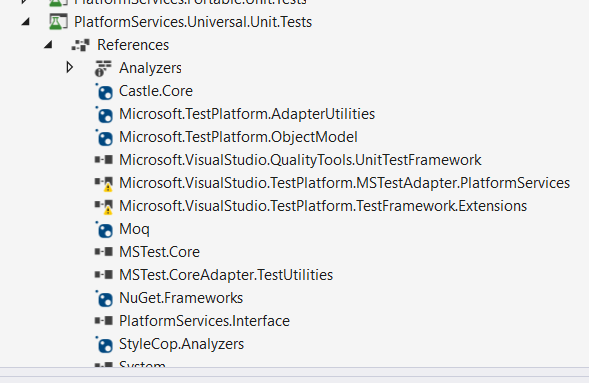The height and width of the screenshot is (383, 589).
Task: Click the MSTest.CoreAdapter.TestUtilities reference icon
Action: (104, 275)
